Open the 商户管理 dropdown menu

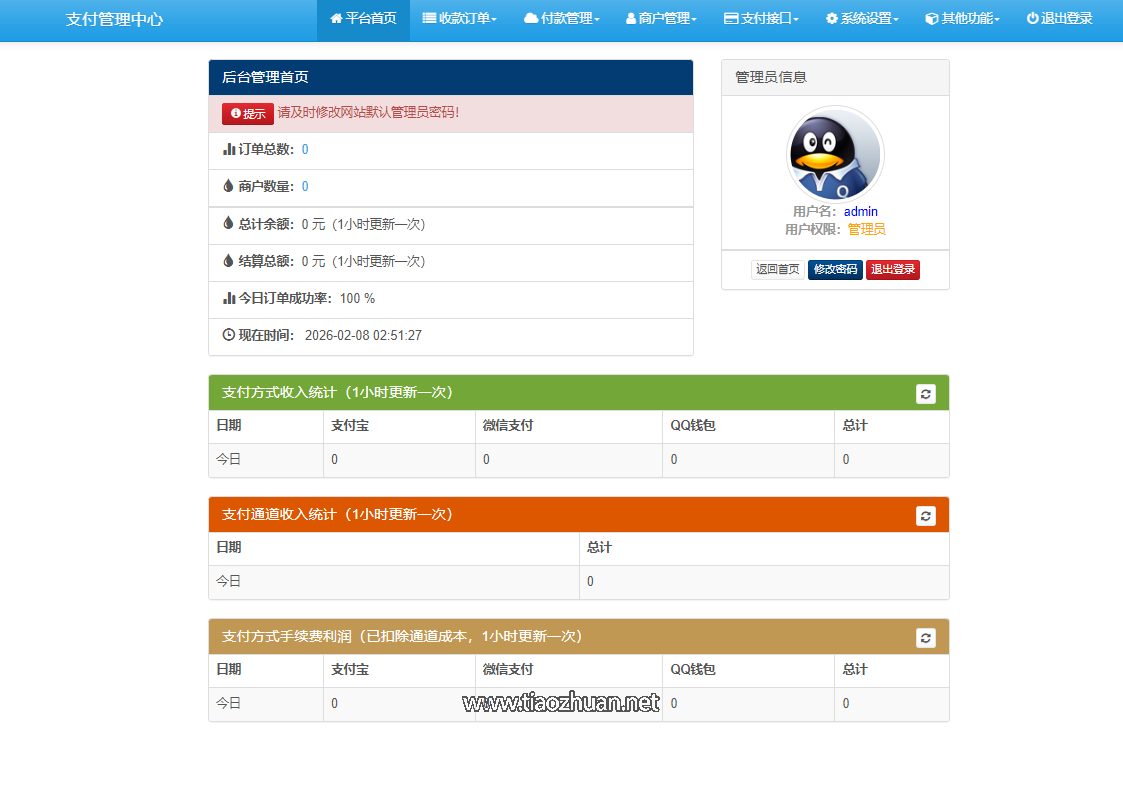[x=661, y=18]
